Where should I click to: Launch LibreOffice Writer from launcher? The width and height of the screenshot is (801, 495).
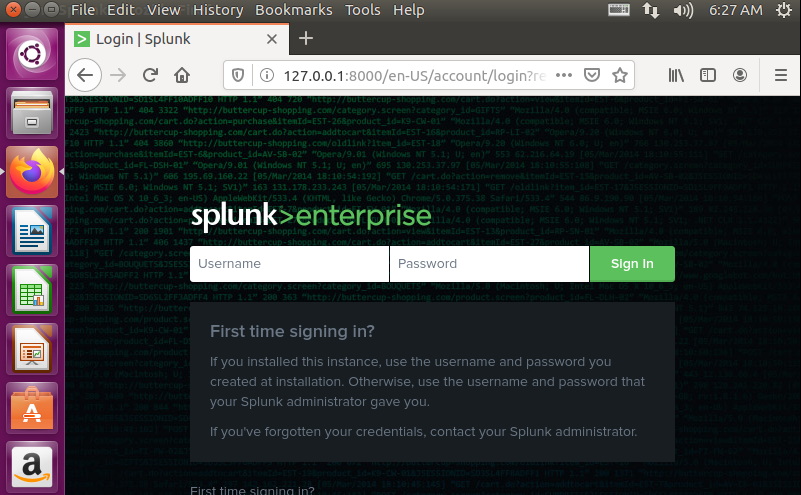click(x=32, y=231)
